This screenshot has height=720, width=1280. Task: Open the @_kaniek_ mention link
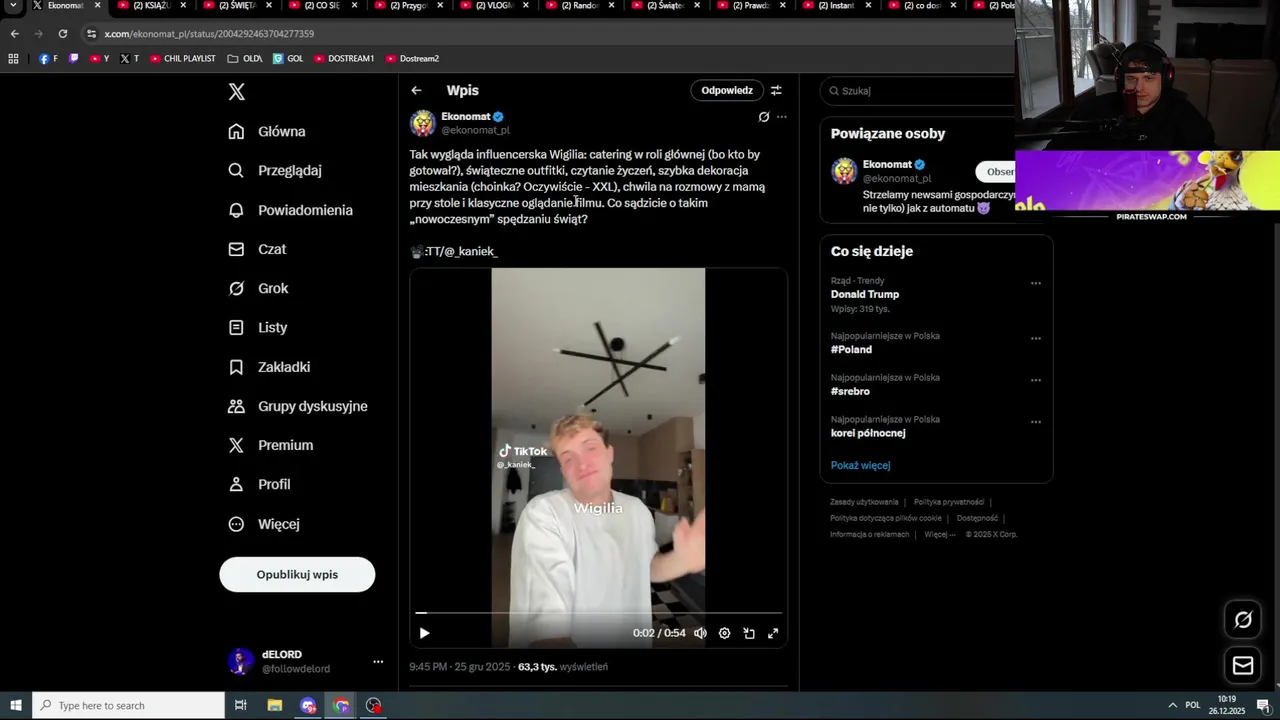470,251
